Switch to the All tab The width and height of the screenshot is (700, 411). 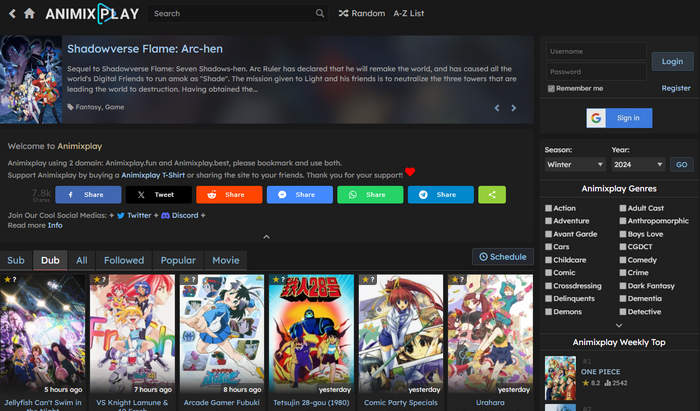(82, 260)
